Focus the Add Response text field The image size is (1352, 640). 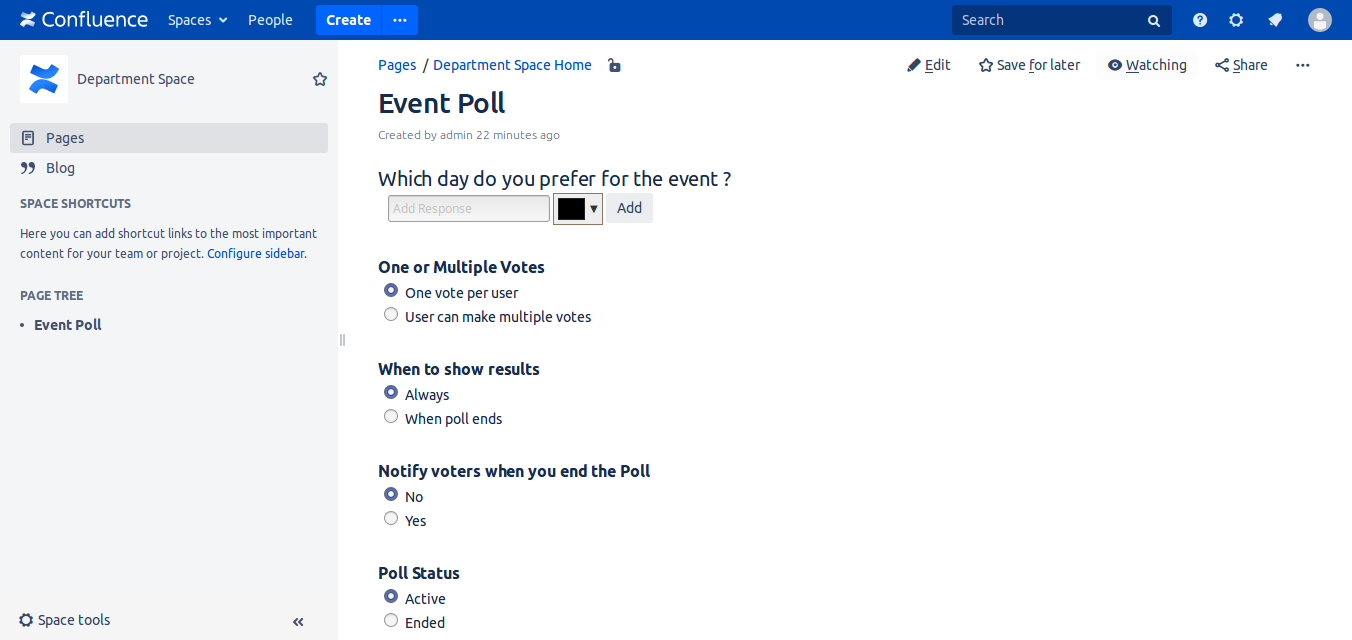click(468, 209)
